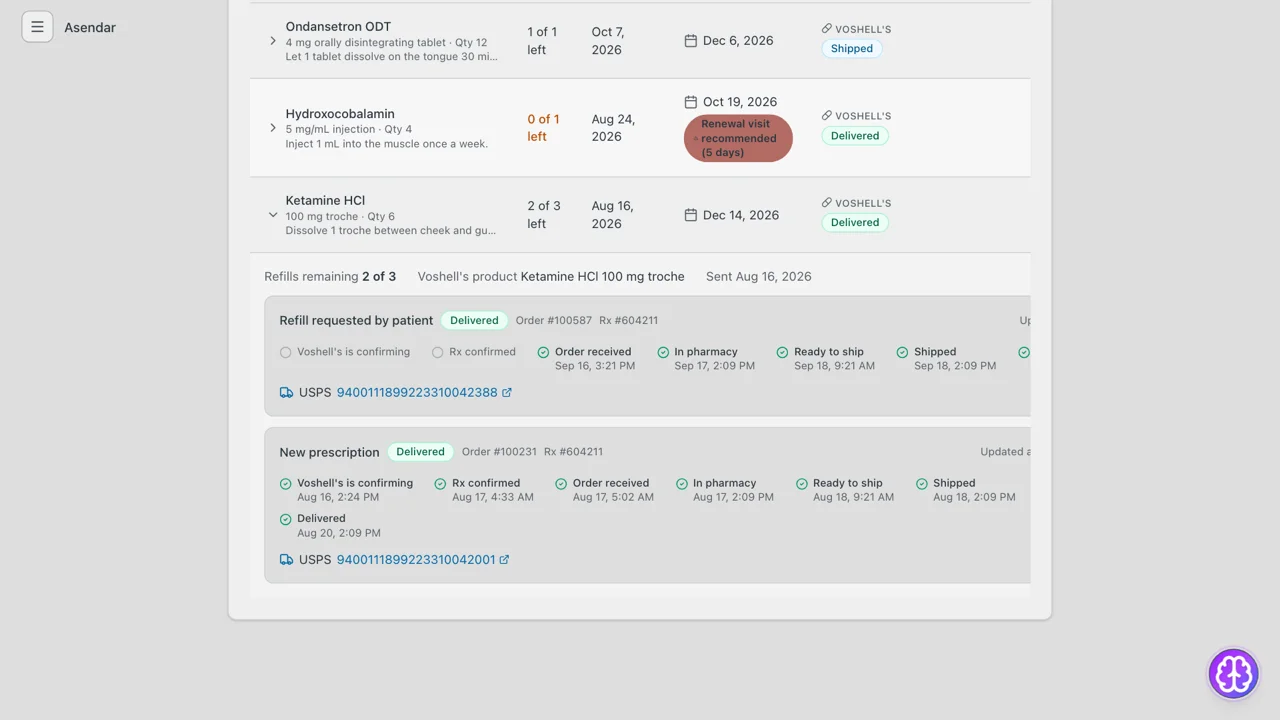1280x720 pixels.
Task: Click the Delivered badge beside New prescription
Action: coord(420,452)
